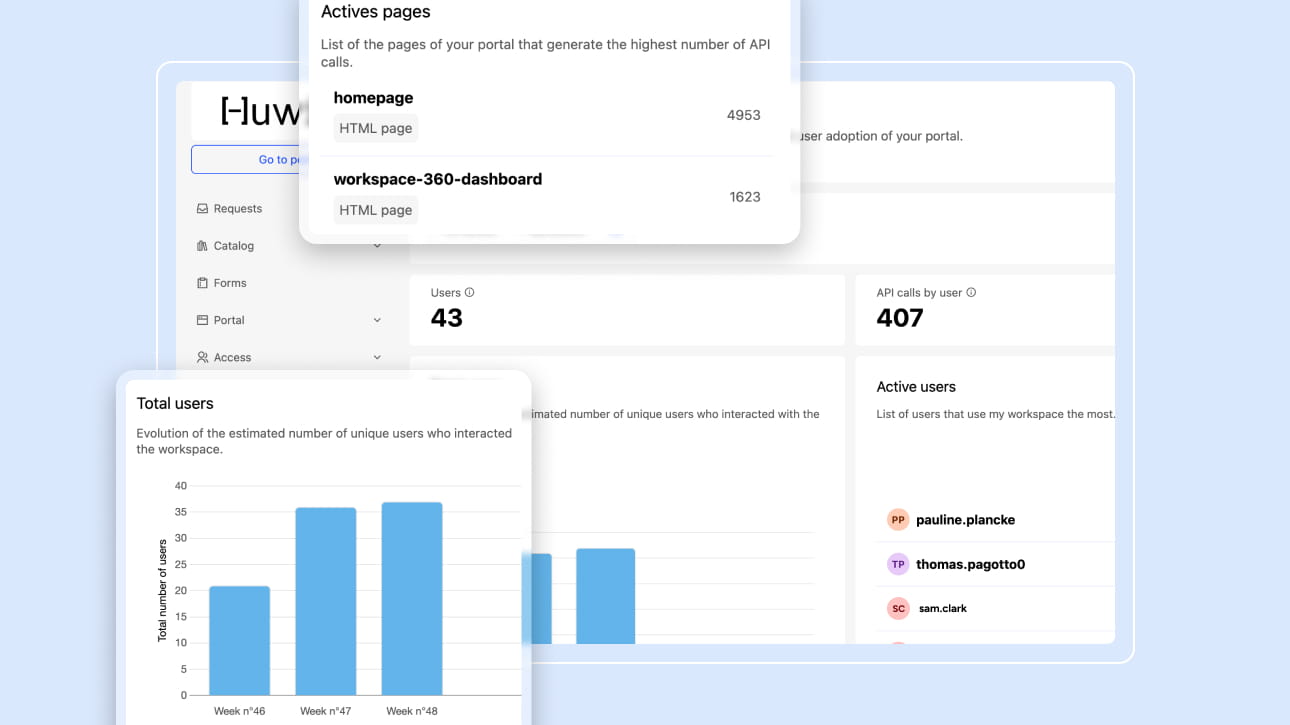Click the TP avatar for thomas.pagotto0
The image size is (1290, 725).
click(x=898, y=564)
